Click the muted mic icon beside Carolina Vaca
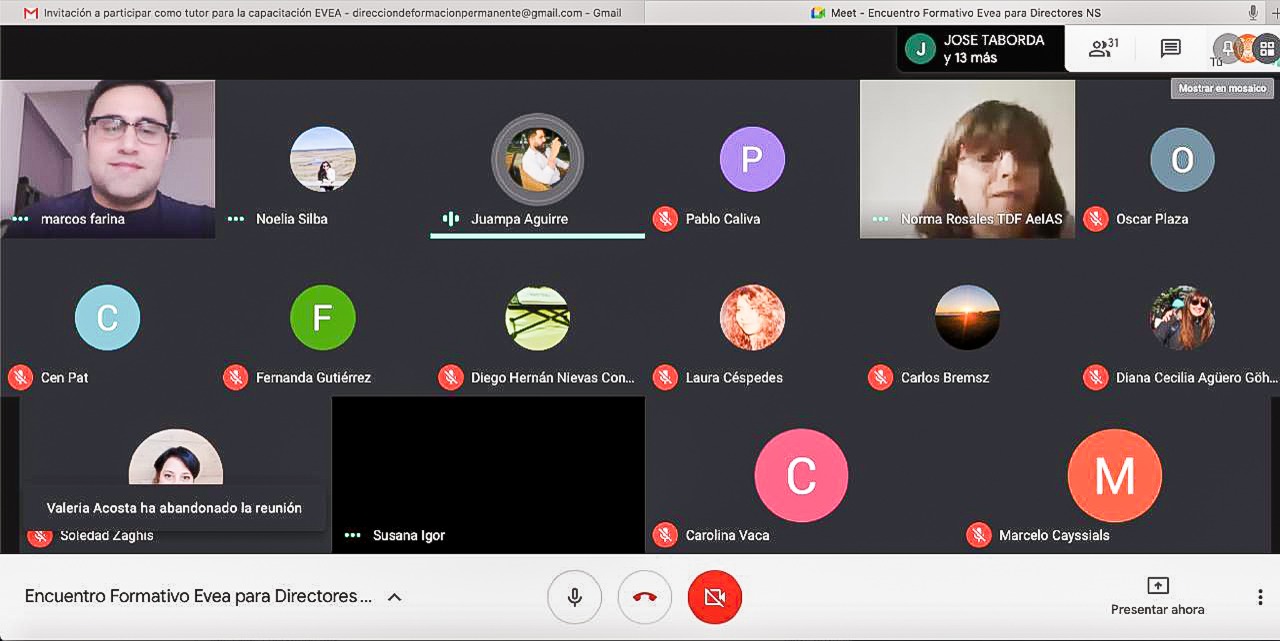This screenshot has height=641, width=1280. coord(665,535)
